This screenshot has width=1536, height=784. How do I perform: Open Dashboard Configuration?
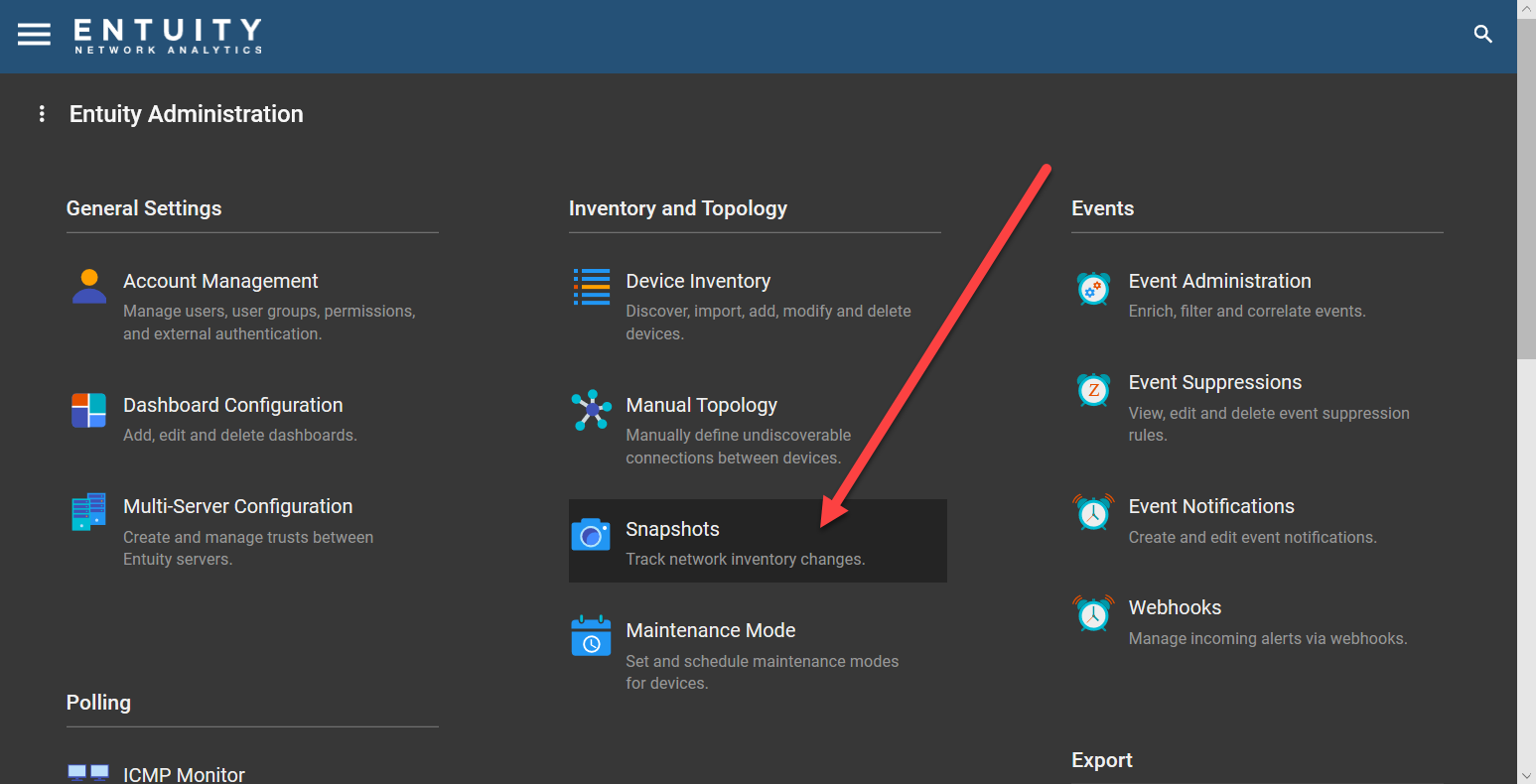pos(233,405)
